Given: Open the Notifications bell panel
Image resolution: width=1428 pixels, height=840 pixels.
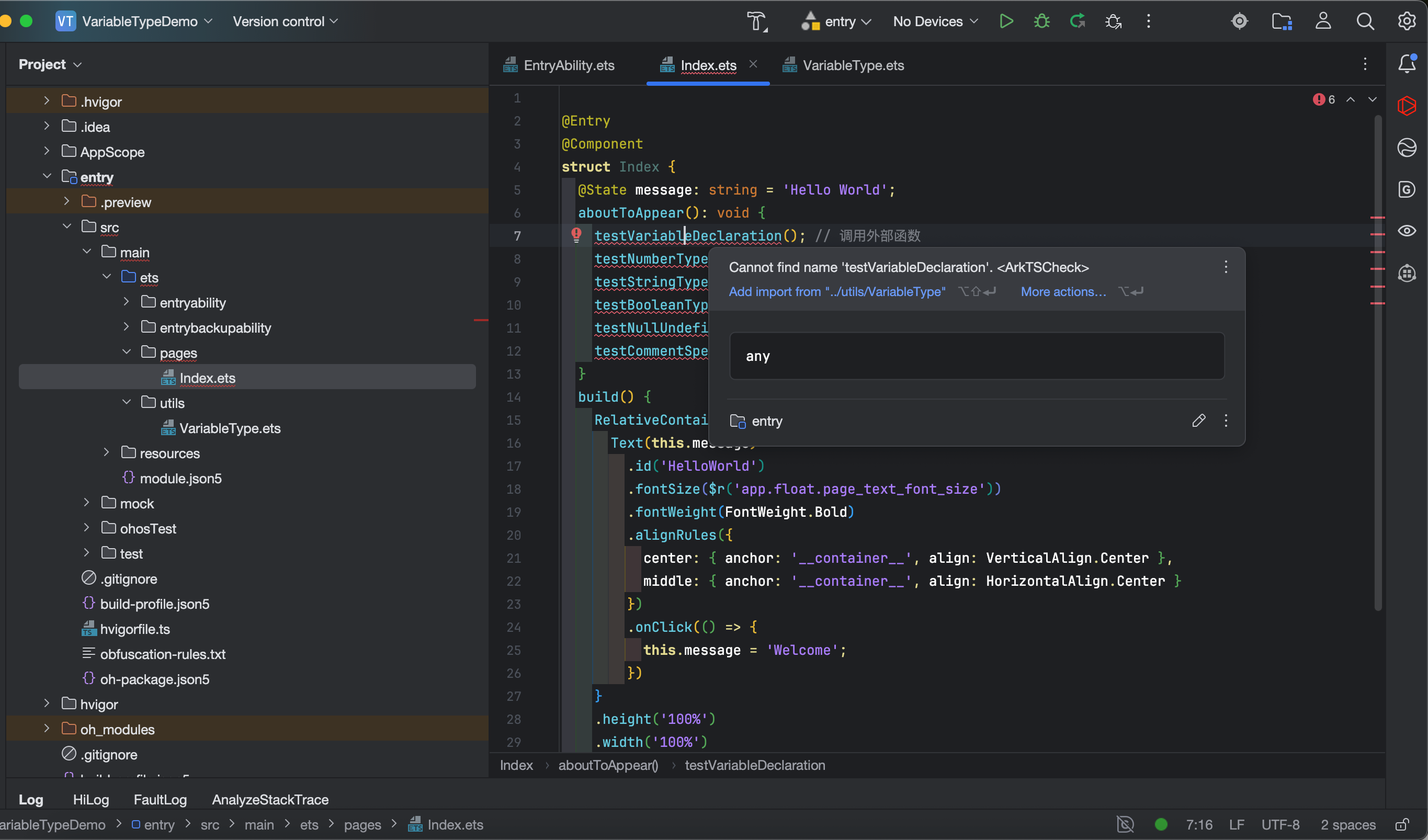Looking at the screenshot, I should pos(1407,64).
